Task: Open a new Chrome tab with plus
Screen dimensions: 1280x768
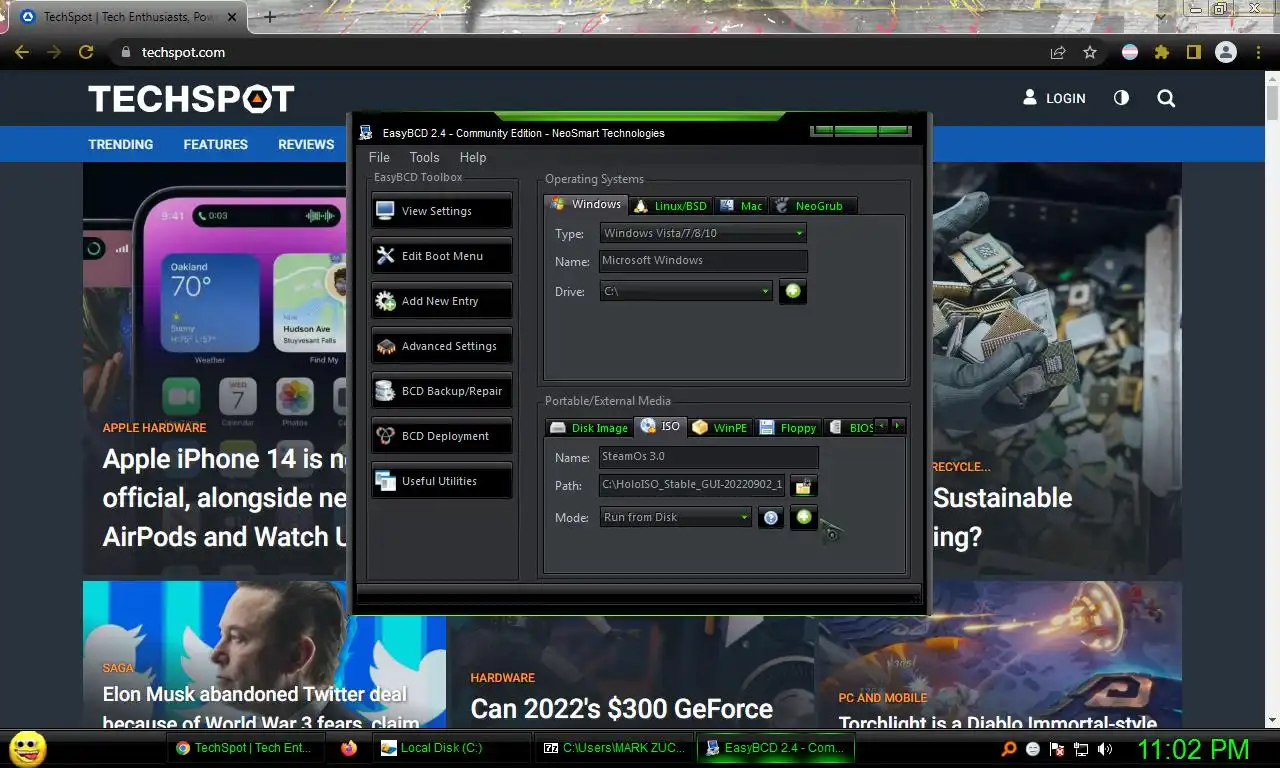Action: click(x=269, y=17)
